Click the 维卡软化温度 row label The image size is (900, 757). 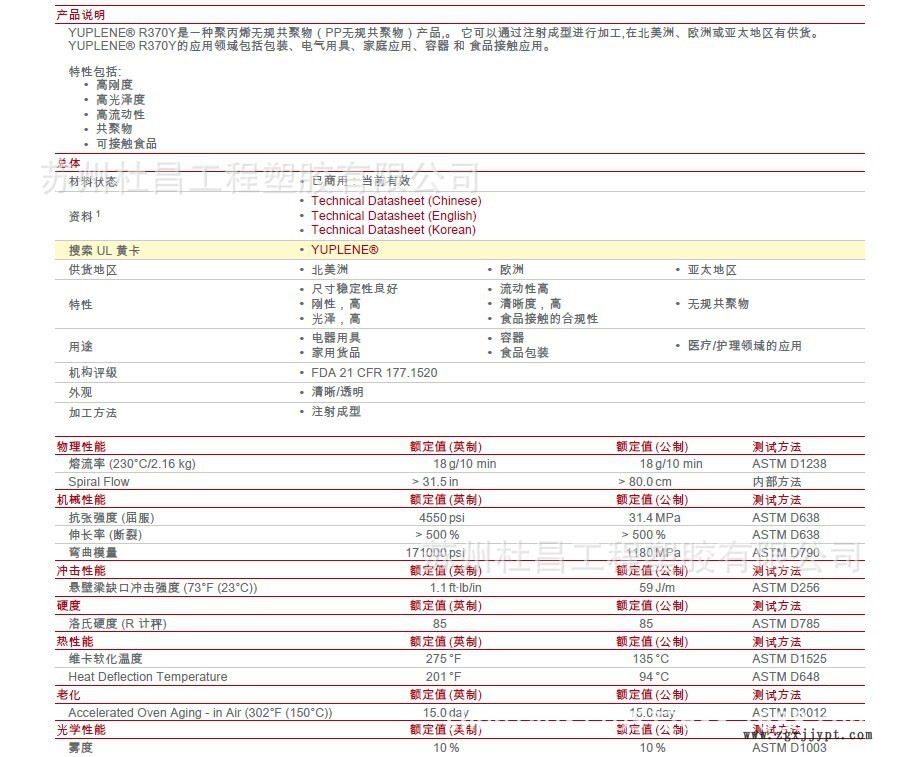(105, 659)
